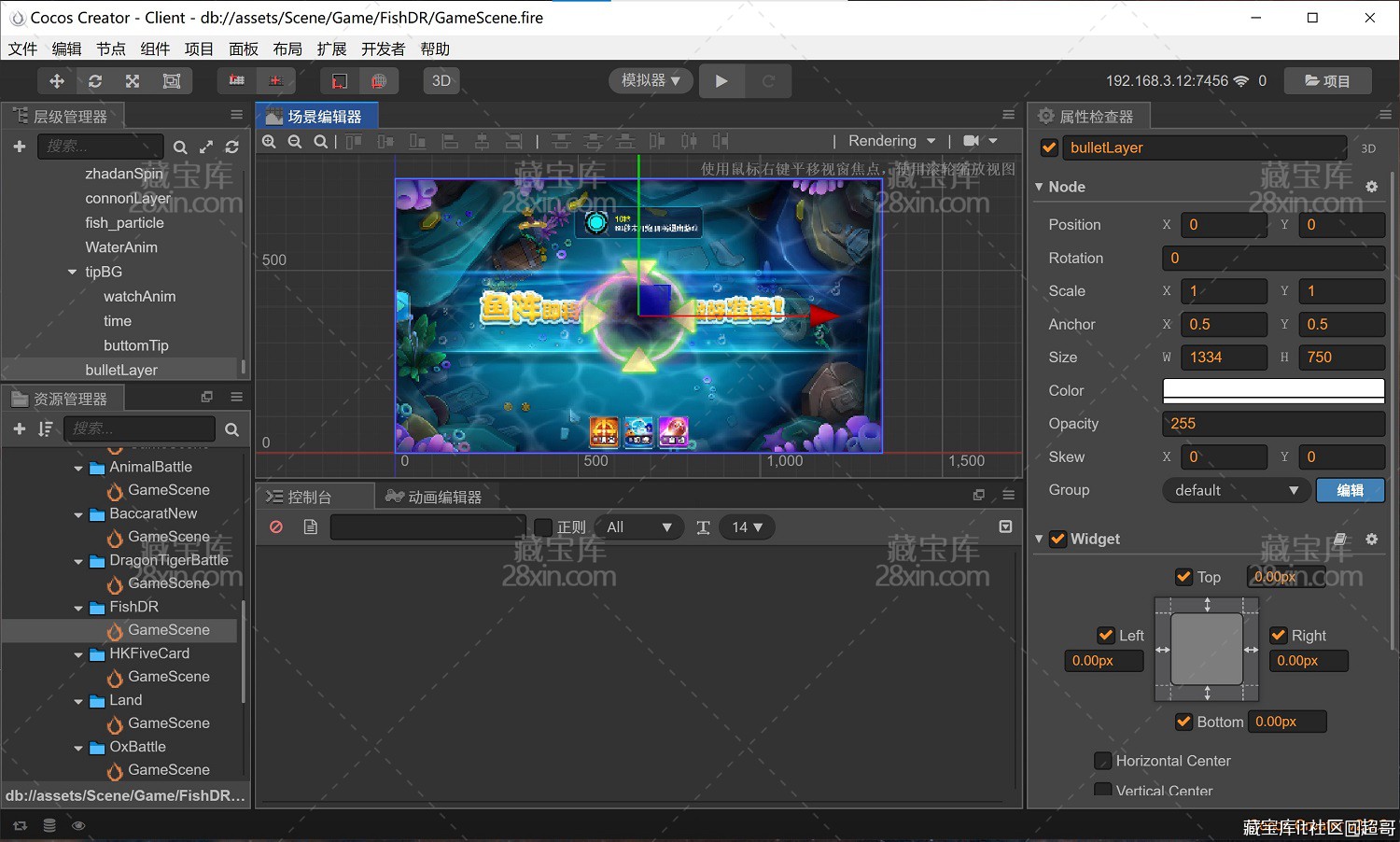Open the 层级管理器 panel menu

tap(236, 115)
